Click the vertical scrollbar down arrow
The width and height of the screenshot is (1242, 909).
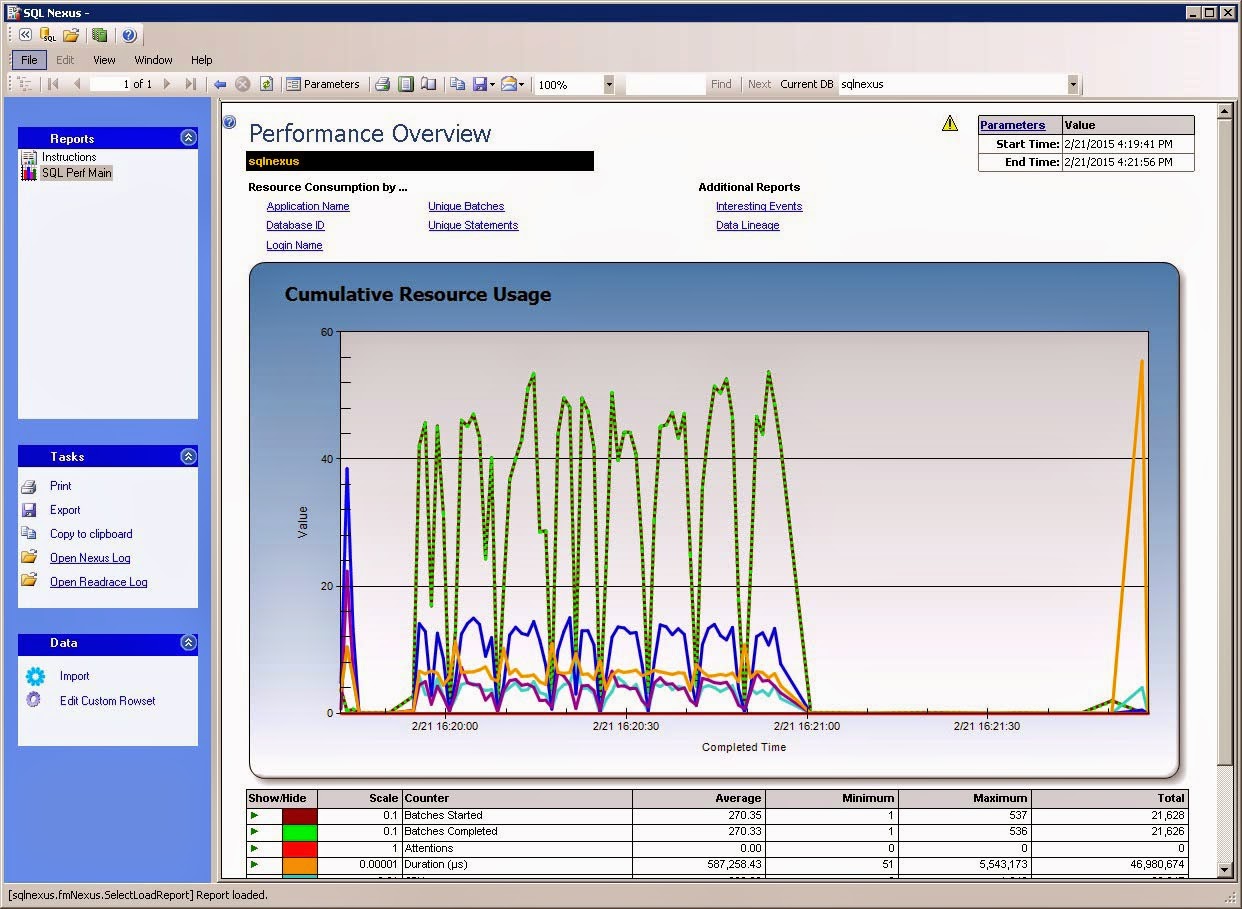pyautogui.click(x=1224, y=871)
